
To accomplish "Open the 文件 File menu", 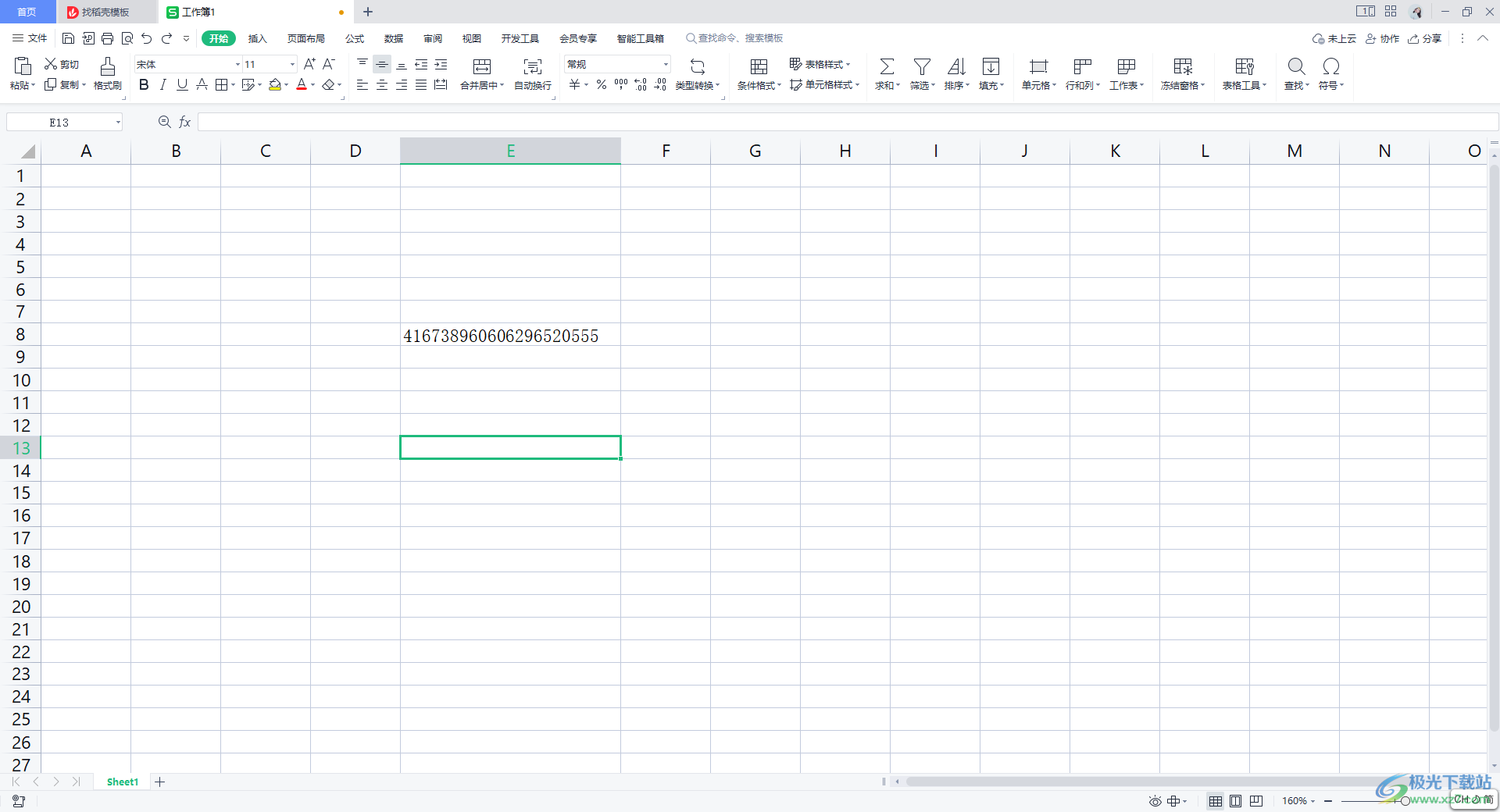I will pyautogui.click(x=30, y=38).
